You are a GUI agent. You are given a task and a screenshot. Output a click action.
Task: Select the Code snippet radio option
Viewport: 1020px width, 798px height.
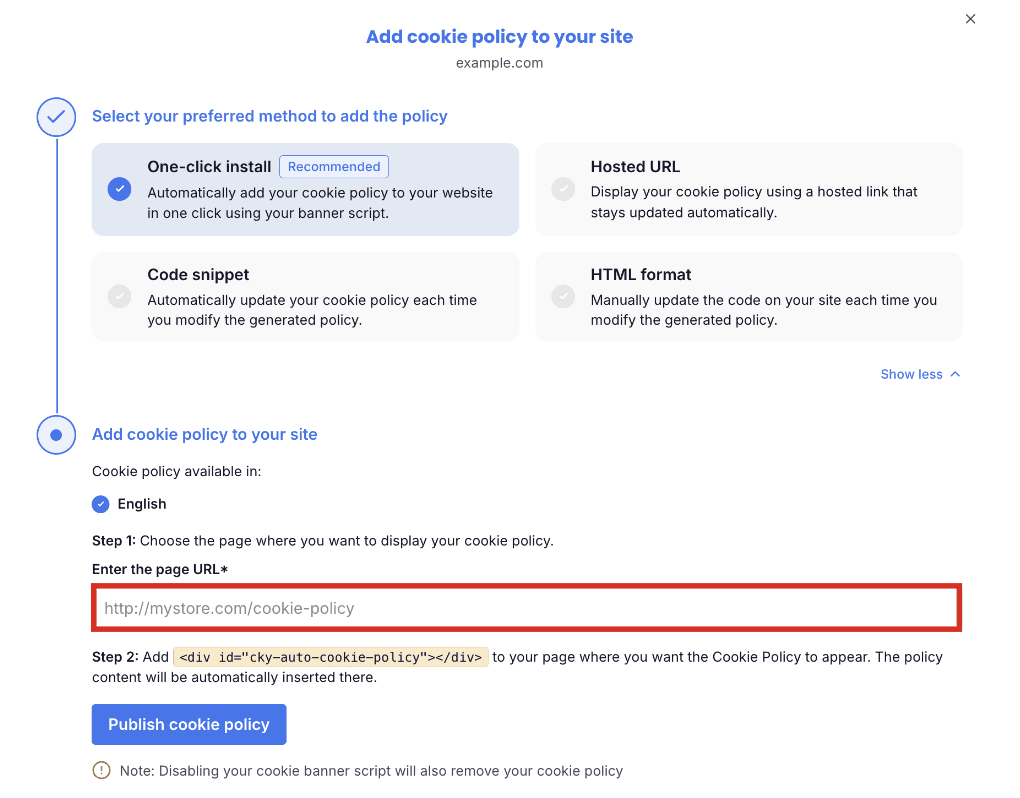[x=120, y=297]
